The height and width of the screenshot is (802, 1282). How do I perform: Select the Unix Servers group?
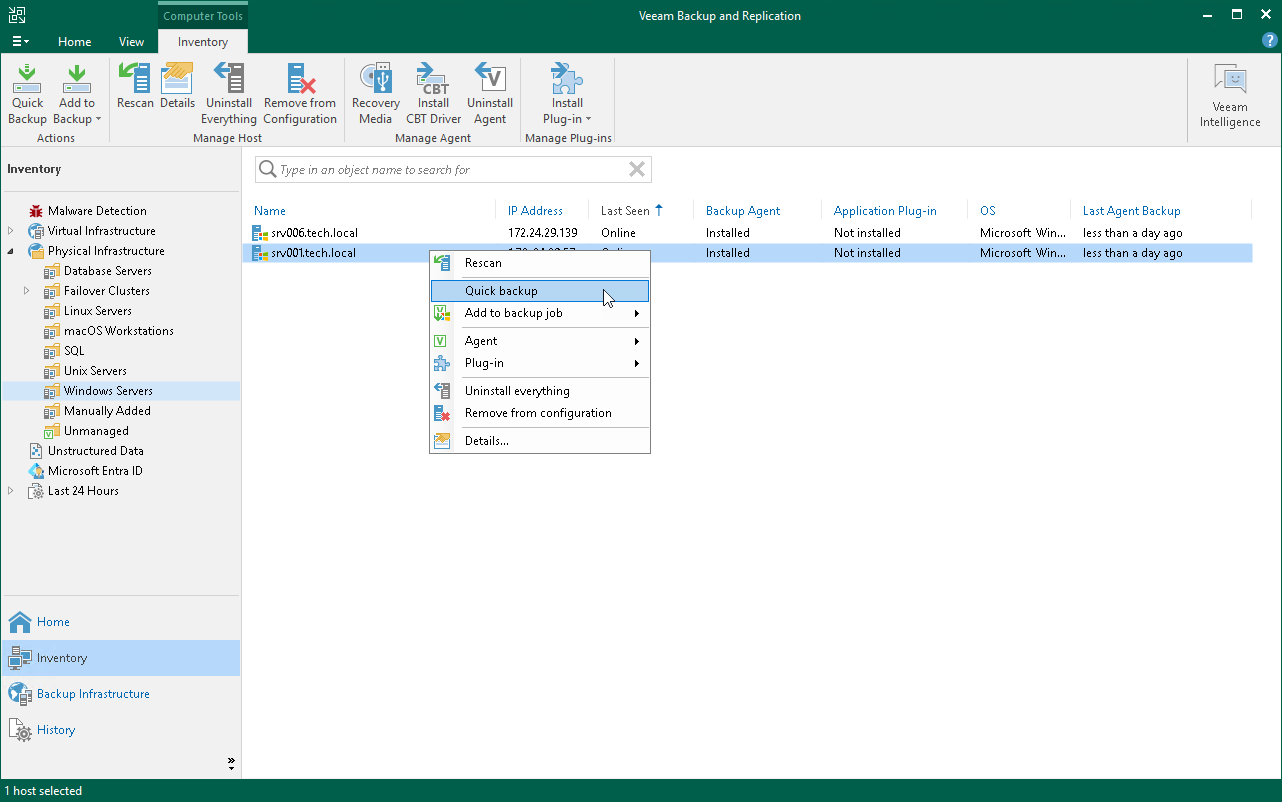point(95,371)
